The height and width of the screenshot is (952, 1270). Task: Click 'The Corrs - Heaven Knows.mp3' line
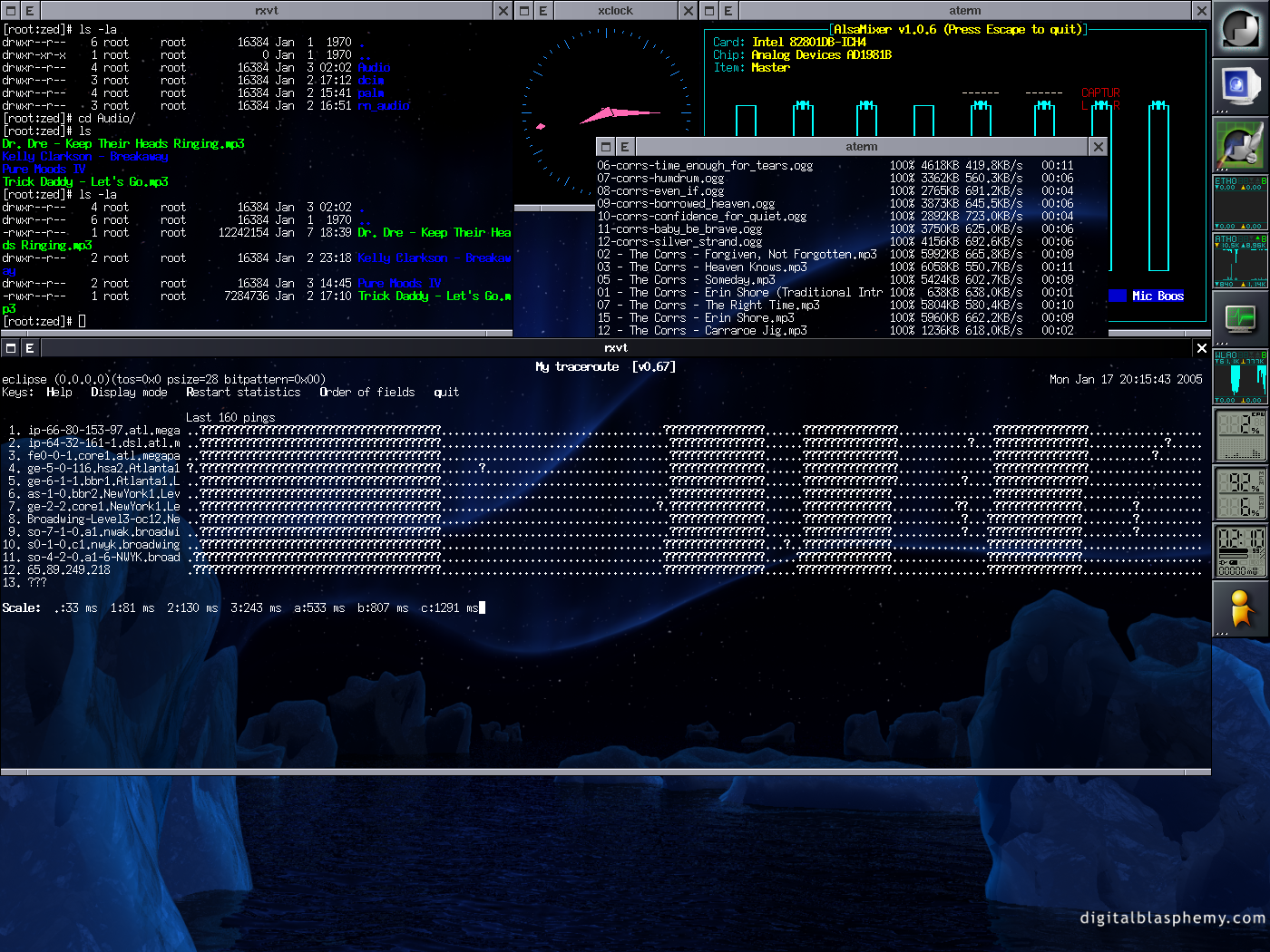click(702, 267)
